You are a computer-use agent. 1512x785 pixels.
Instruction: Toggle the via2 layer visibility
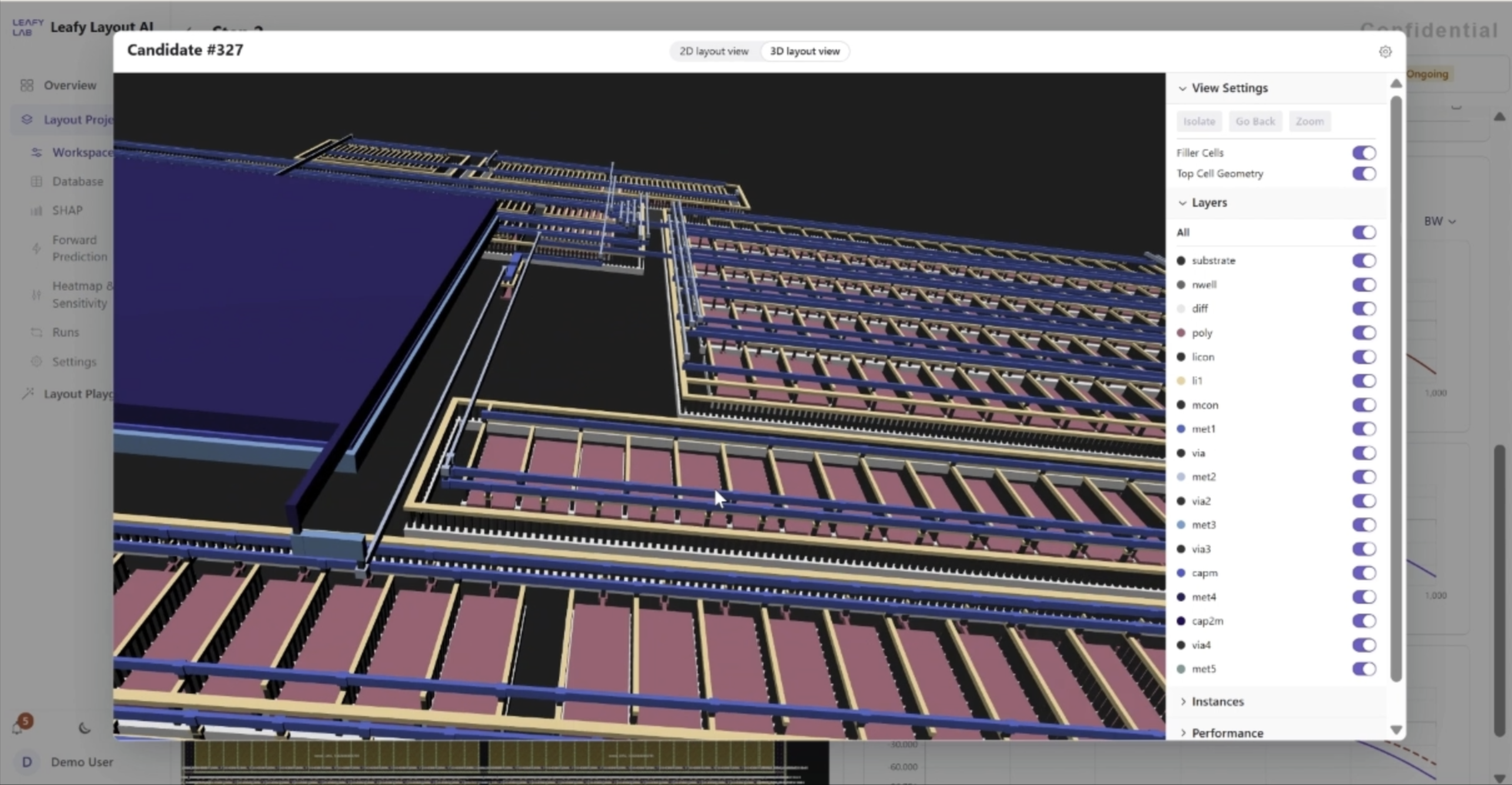click(1364, 501)
